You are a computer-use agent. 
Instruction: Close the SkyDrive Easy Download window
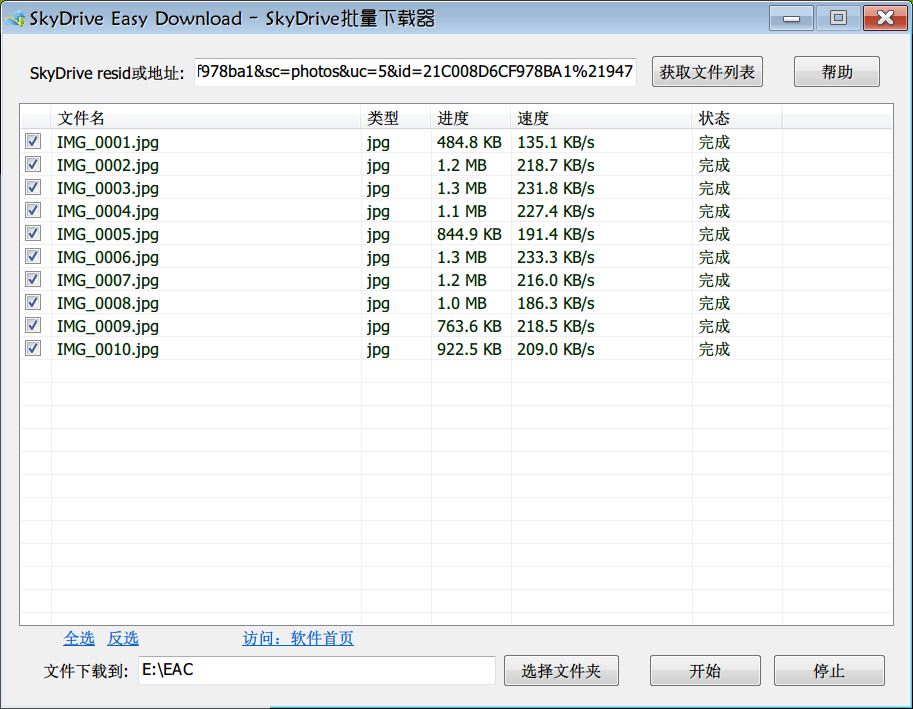tap(885, 18)
